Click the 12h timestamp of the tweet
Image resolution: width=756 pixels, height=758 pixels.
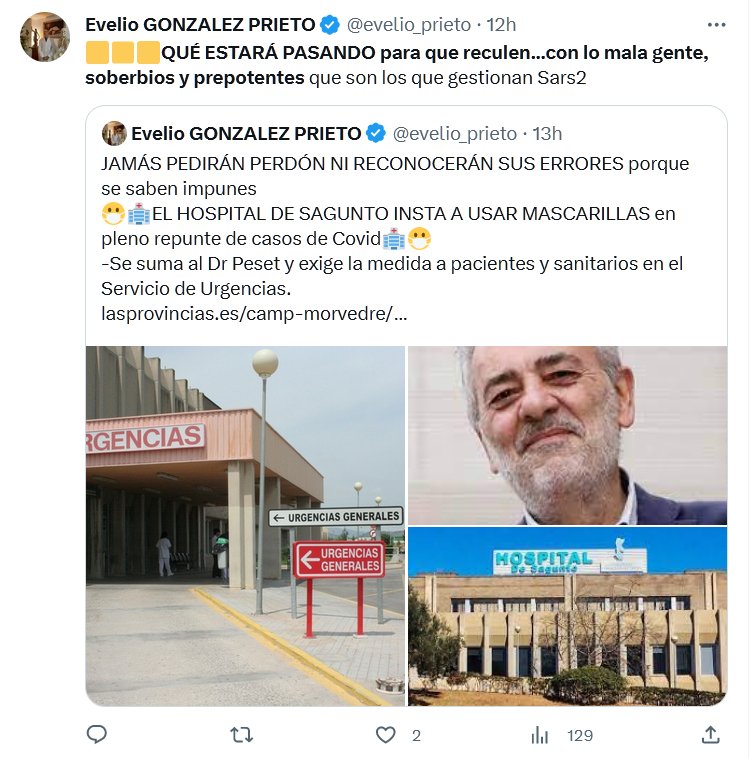coord(501,25)
